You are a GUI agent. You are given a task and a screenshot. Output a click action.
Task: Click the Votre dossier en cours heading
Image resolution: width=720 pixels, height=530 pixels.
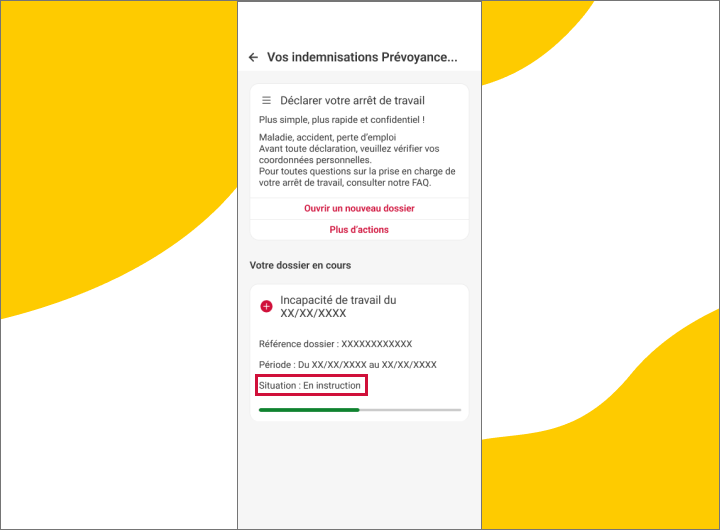pyautogui.click(x=300, y=265)
